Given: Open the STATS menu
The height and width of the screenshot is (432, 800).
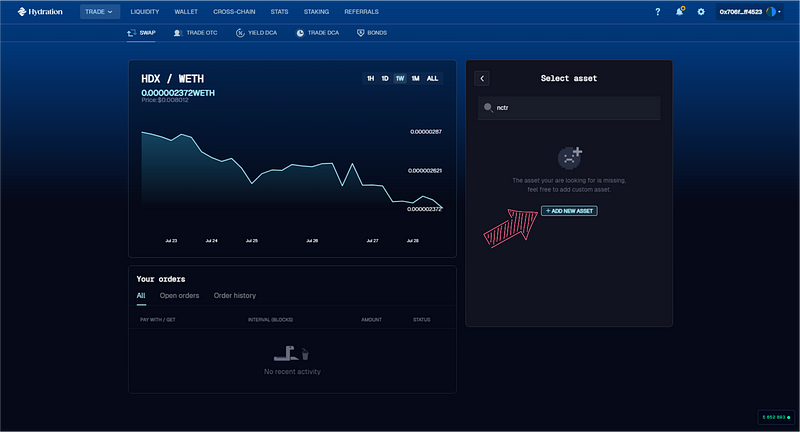Looking at the screenshot, I should 279,12.
